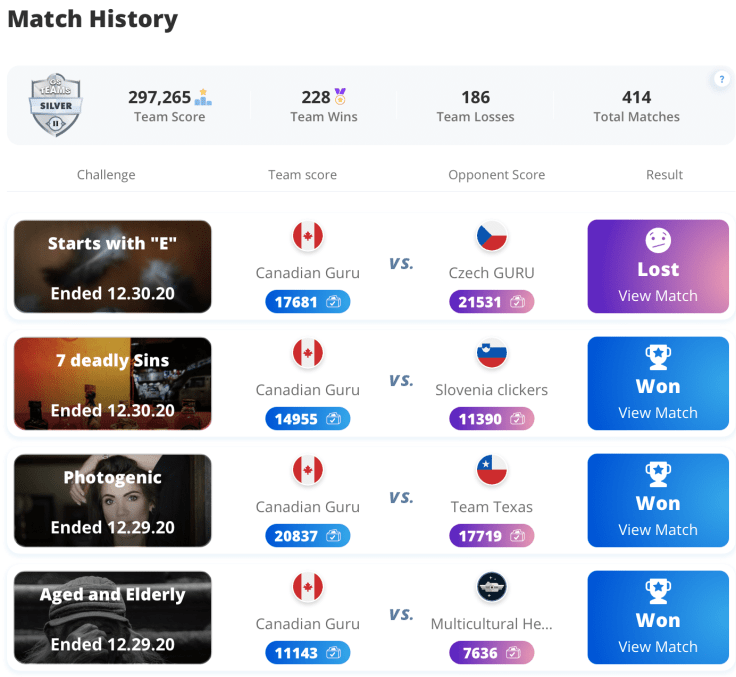Click the Teams Silver league badge
The image size is (736, 677).
[55, 105]
